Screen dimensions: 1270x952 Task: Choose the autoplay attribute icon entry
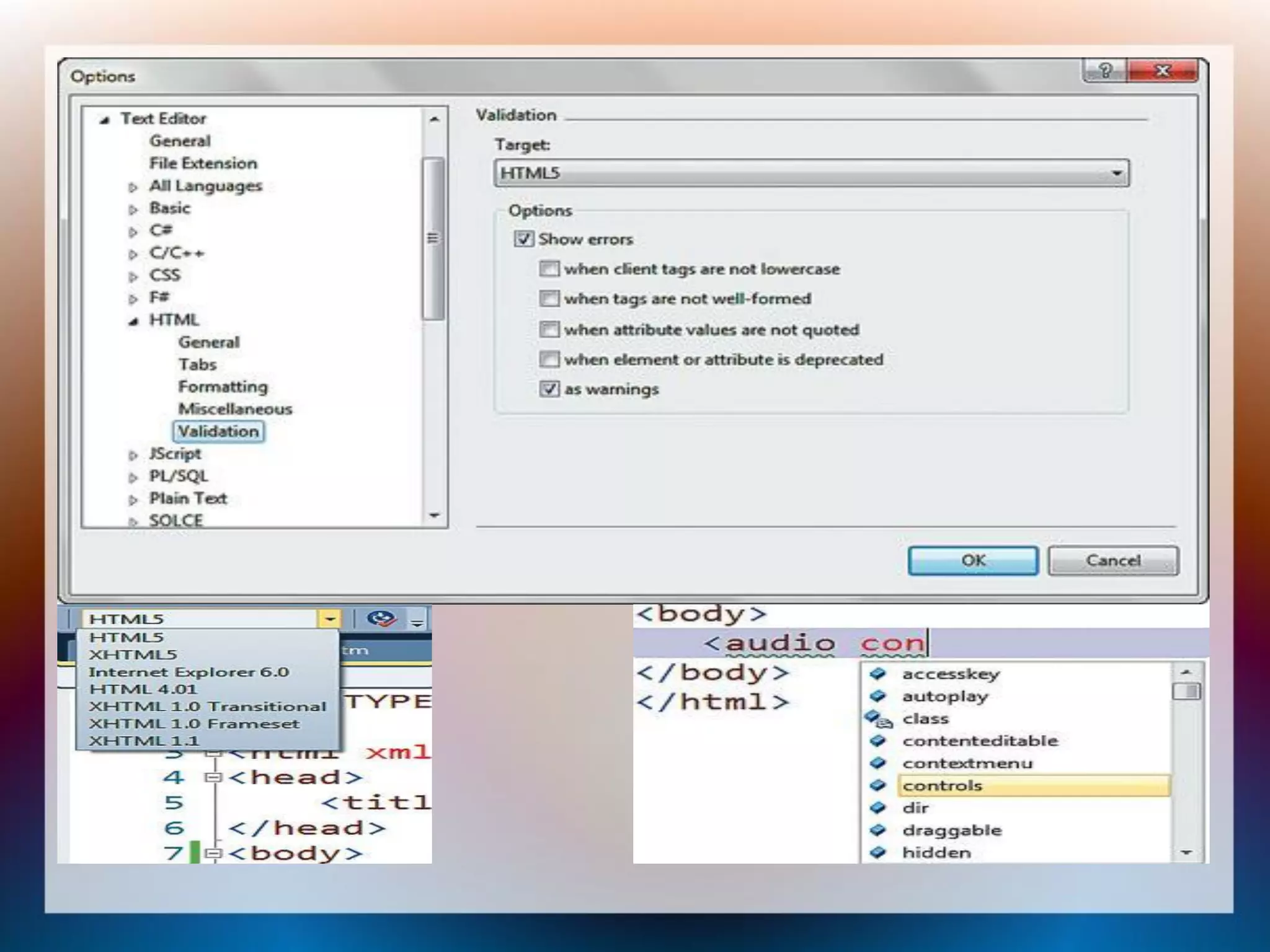[877, 696]
